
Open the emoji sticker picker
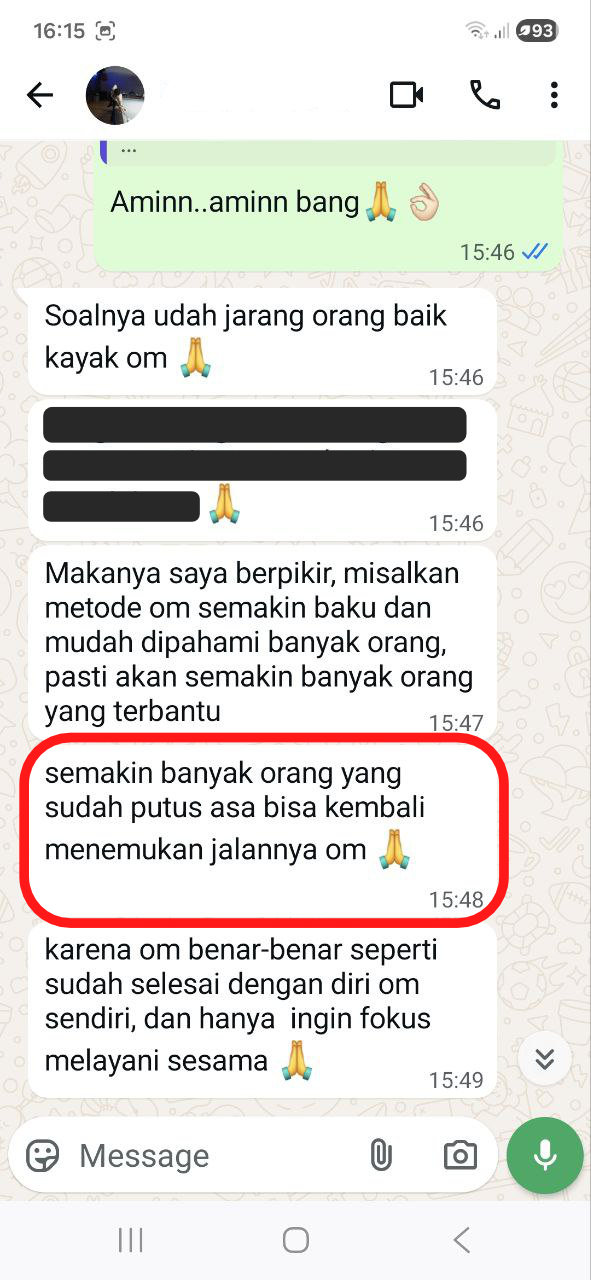pyautogui.click(x=42, y=1156)
